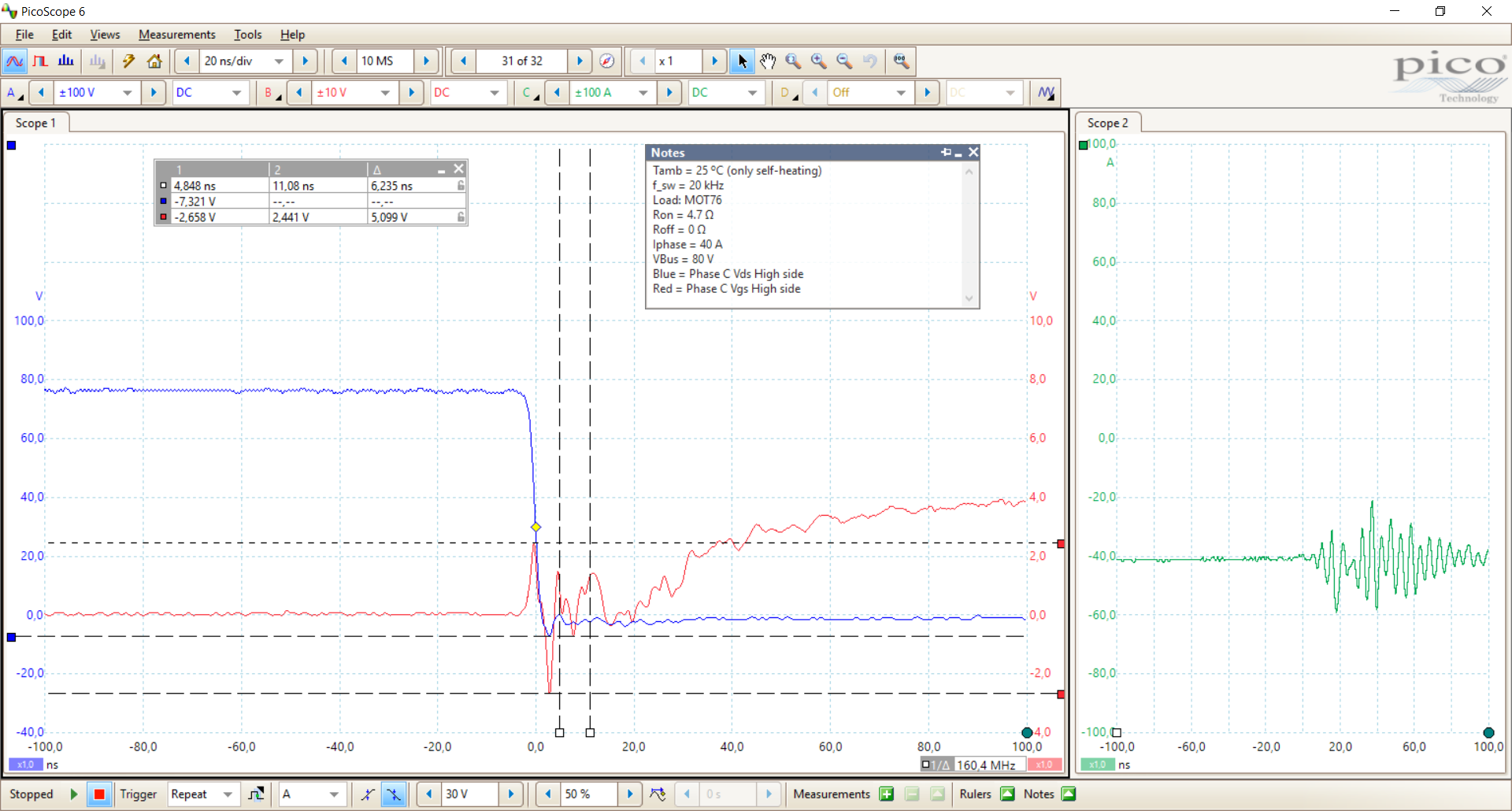Open the Views menu

tap(105, 35)
